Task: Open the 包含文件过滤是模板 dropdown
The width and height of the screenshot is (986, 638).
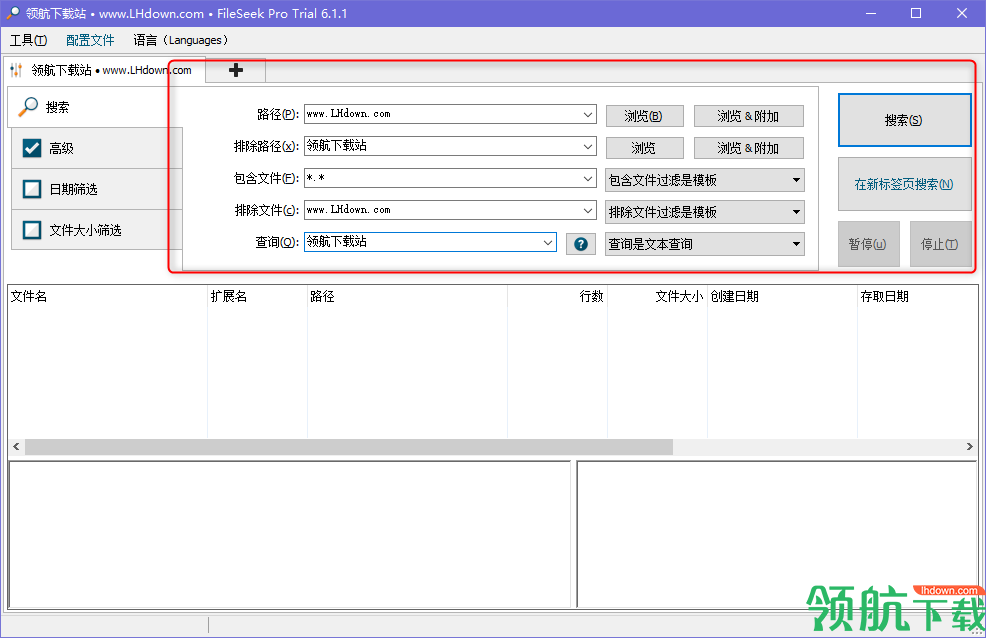Action: pyautogui.click(x=704, y=180)
